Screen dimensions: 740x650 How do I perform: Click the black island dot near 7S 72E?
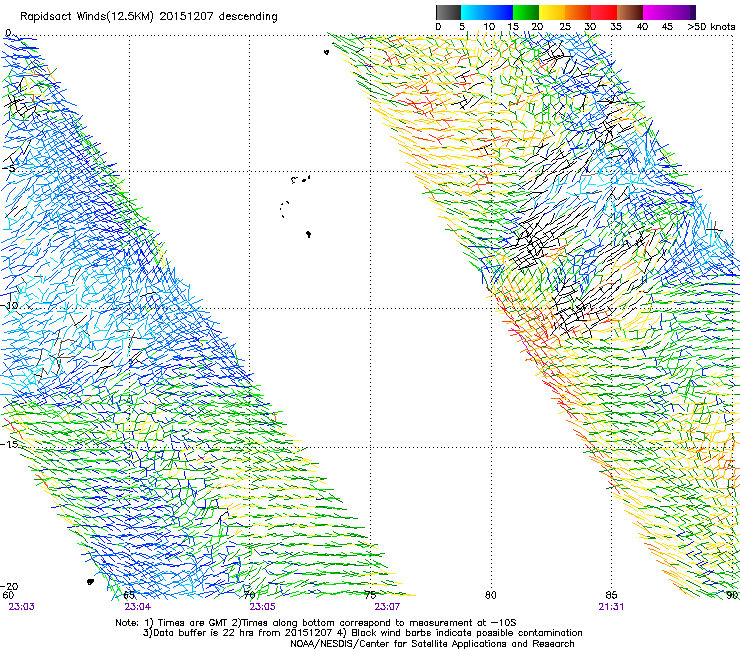point(308,234)
